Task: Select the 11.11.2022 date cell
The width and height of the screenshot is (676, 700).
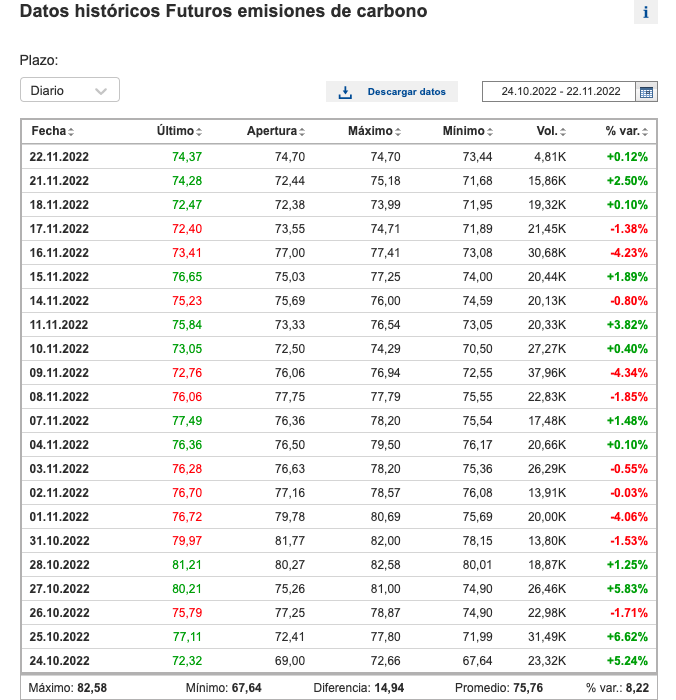Action: click(59, 325)
